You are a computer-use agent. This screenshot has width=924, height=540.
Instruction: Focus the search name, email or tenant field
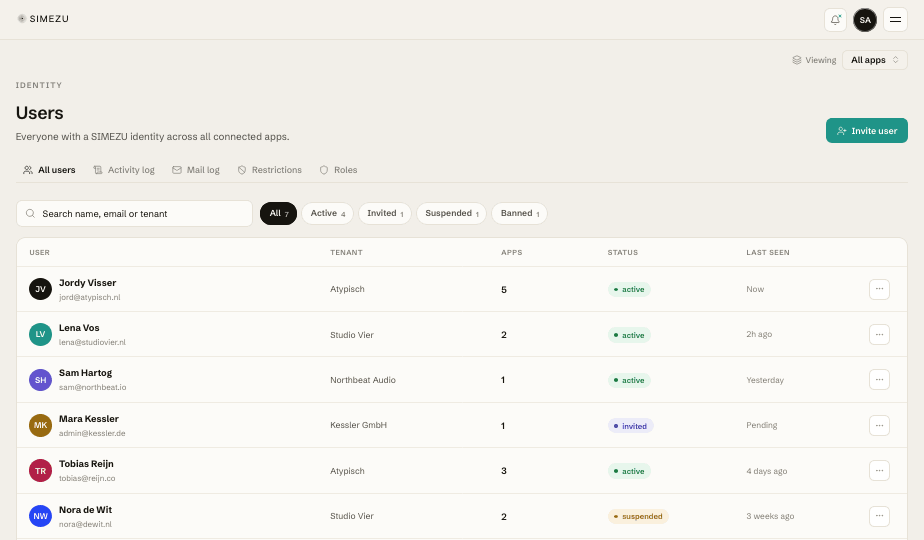click(134, 213)
